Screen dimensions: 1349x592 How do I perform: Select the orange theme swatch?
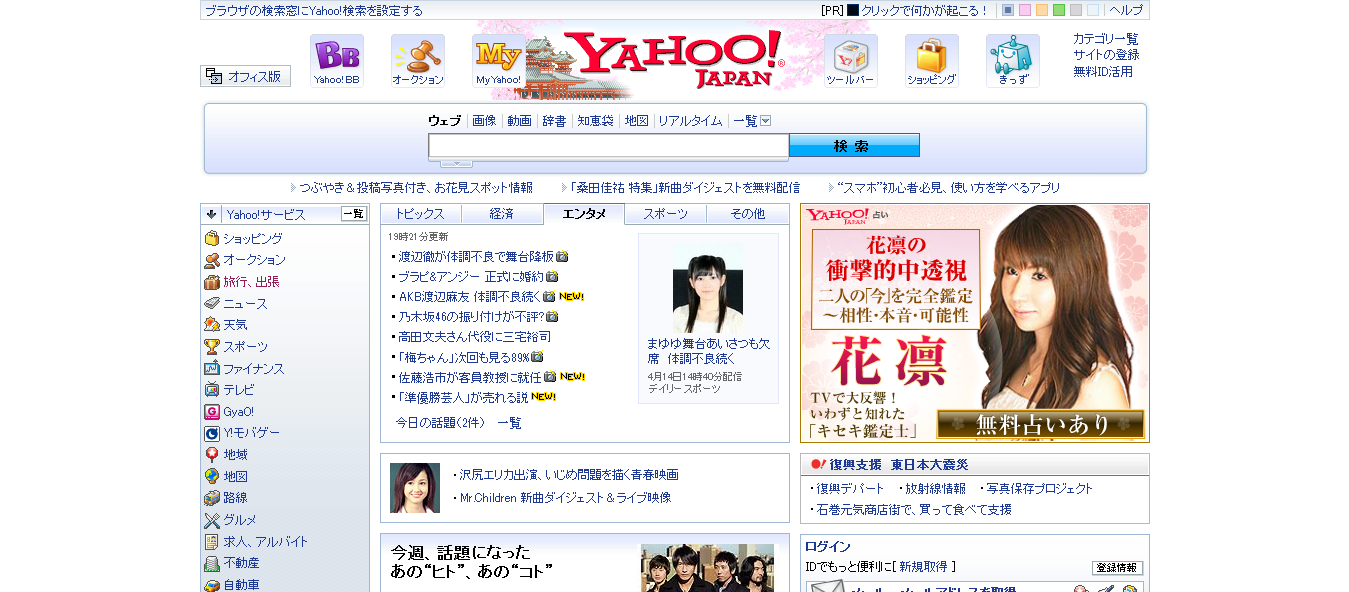pyautogui.click(x=1042, y=10)
